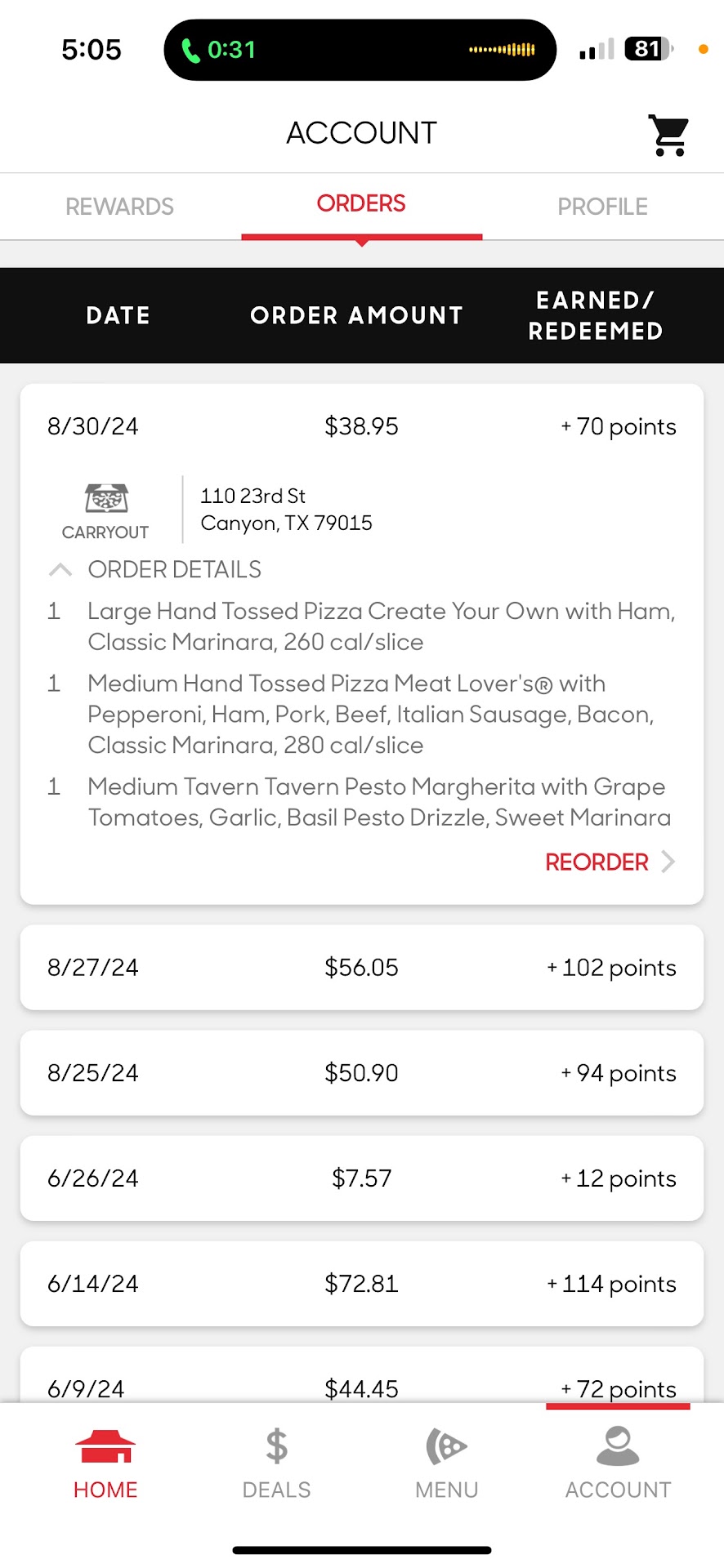Switch to the Profile tab
The image size is (724, 1568).
click(602, 207)
